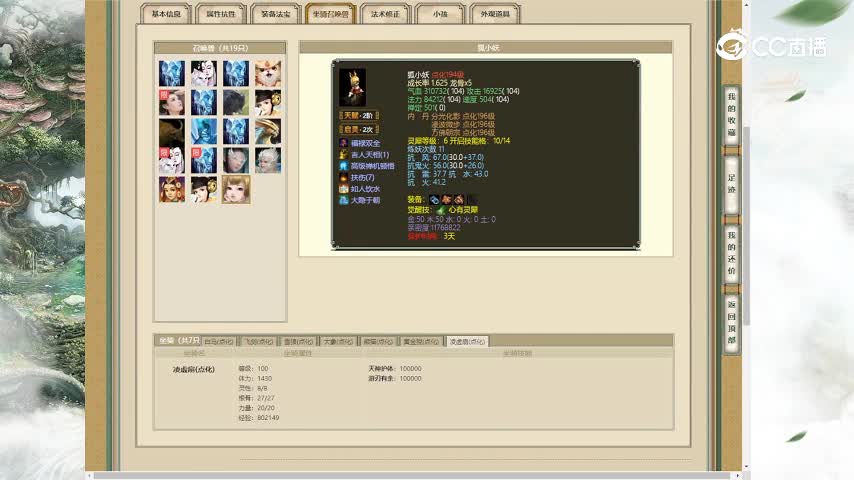Click the 心有灵犀 skill name text

point(463,210)
